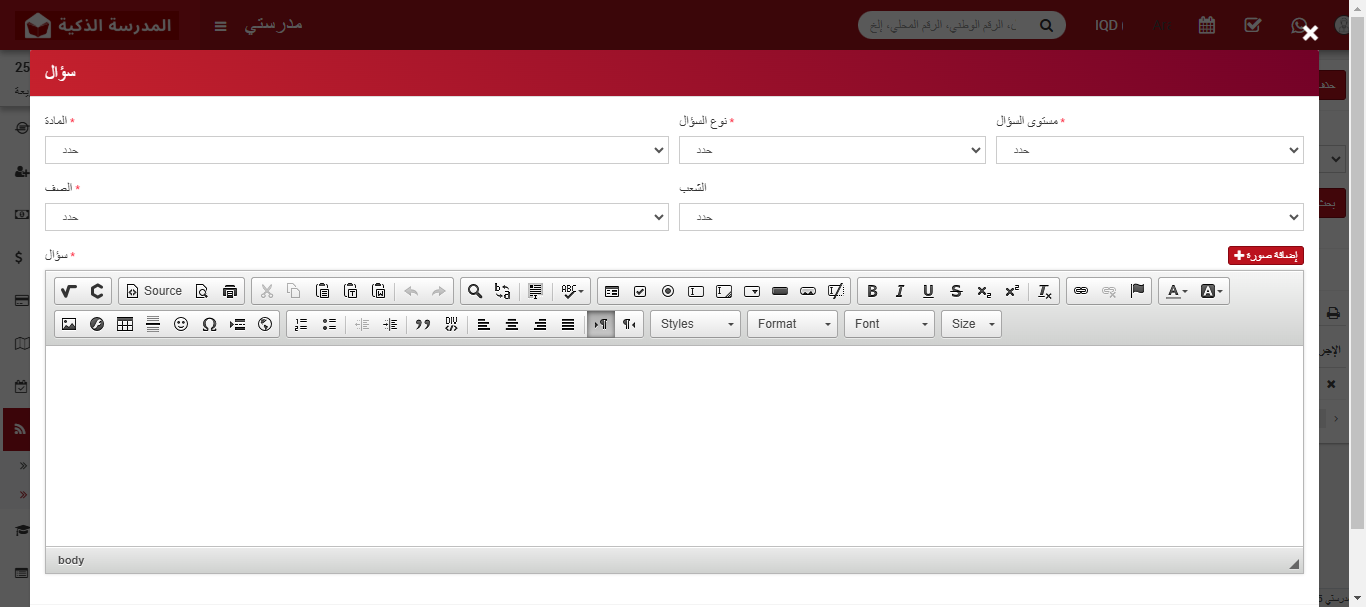Click inside the question editor text area
Viewport: 1366px width, 607px height.
click(x=674, y=445)
